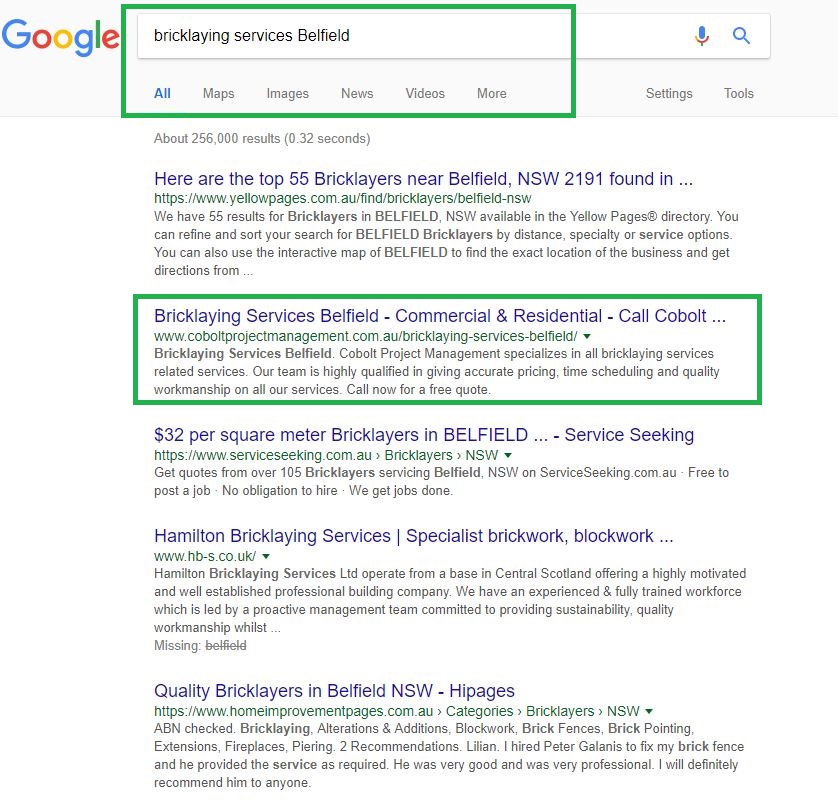Click the coboltprojectmanagement.com.au URL
Screen dimensions: 838x801
366,336
